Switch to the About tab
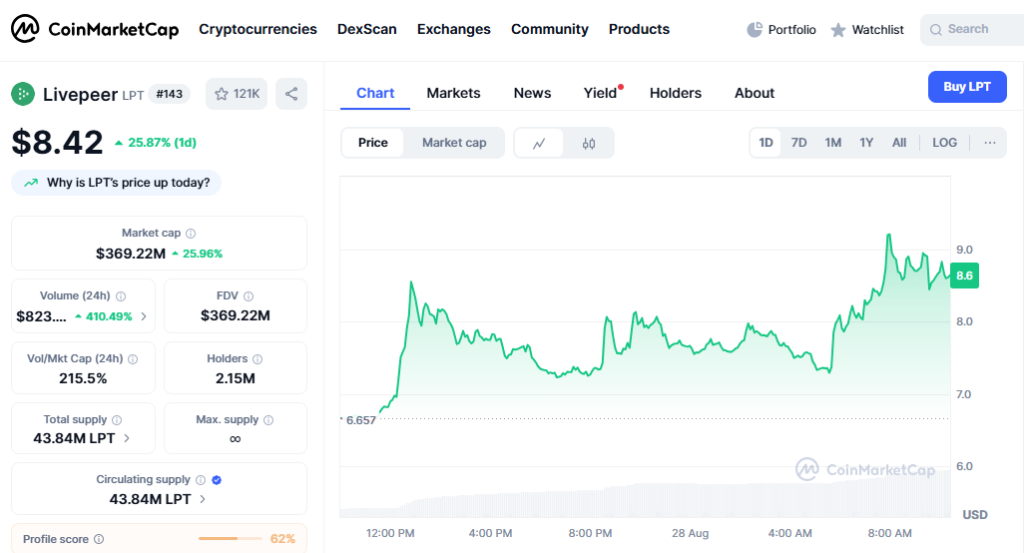The height and width of the screenshot is (553, 1024). click(754, 93)
